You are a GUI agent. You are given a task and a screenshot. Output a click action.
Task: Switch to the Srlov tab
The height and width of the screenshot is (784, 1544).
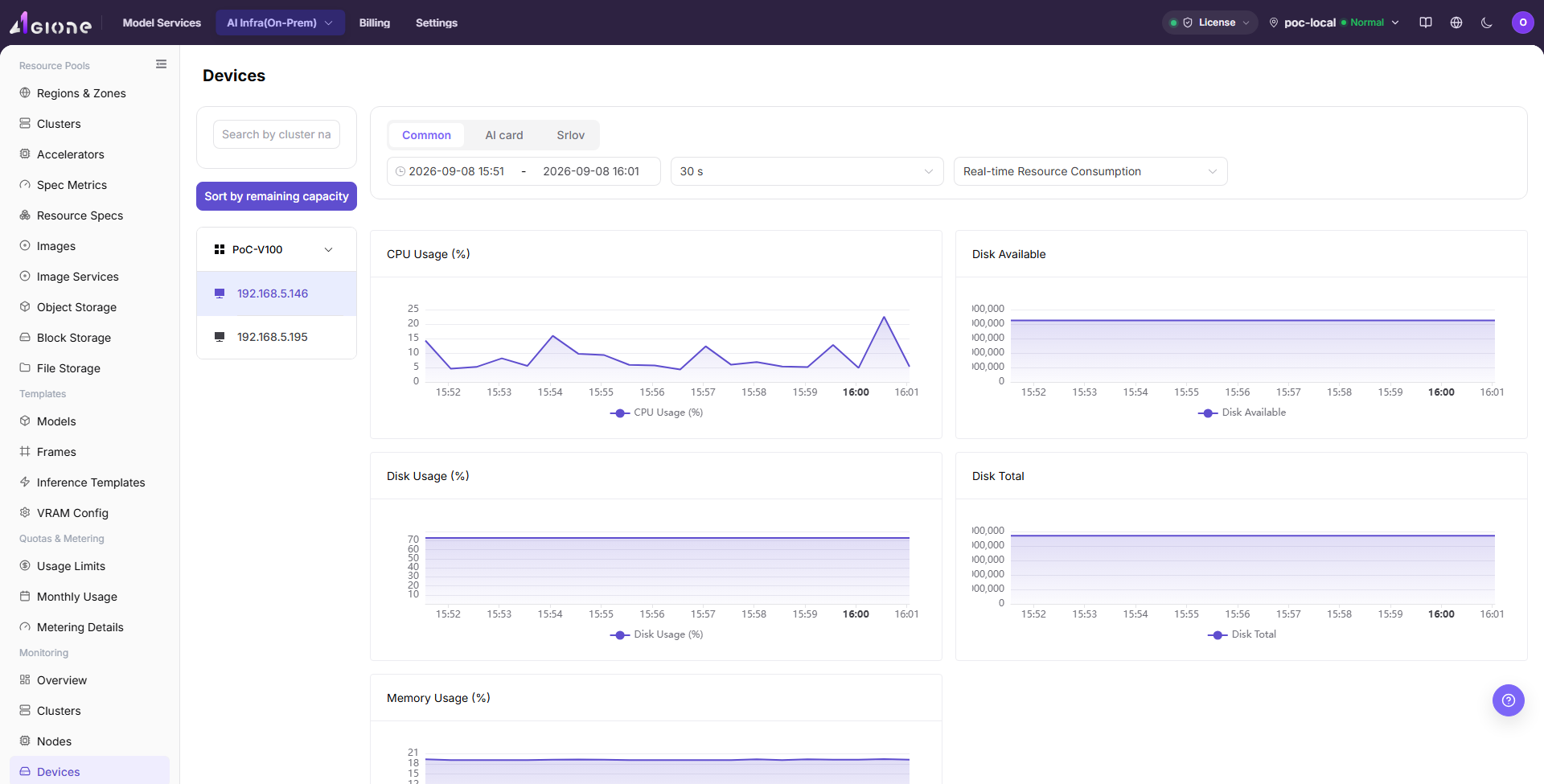[571, 135]
